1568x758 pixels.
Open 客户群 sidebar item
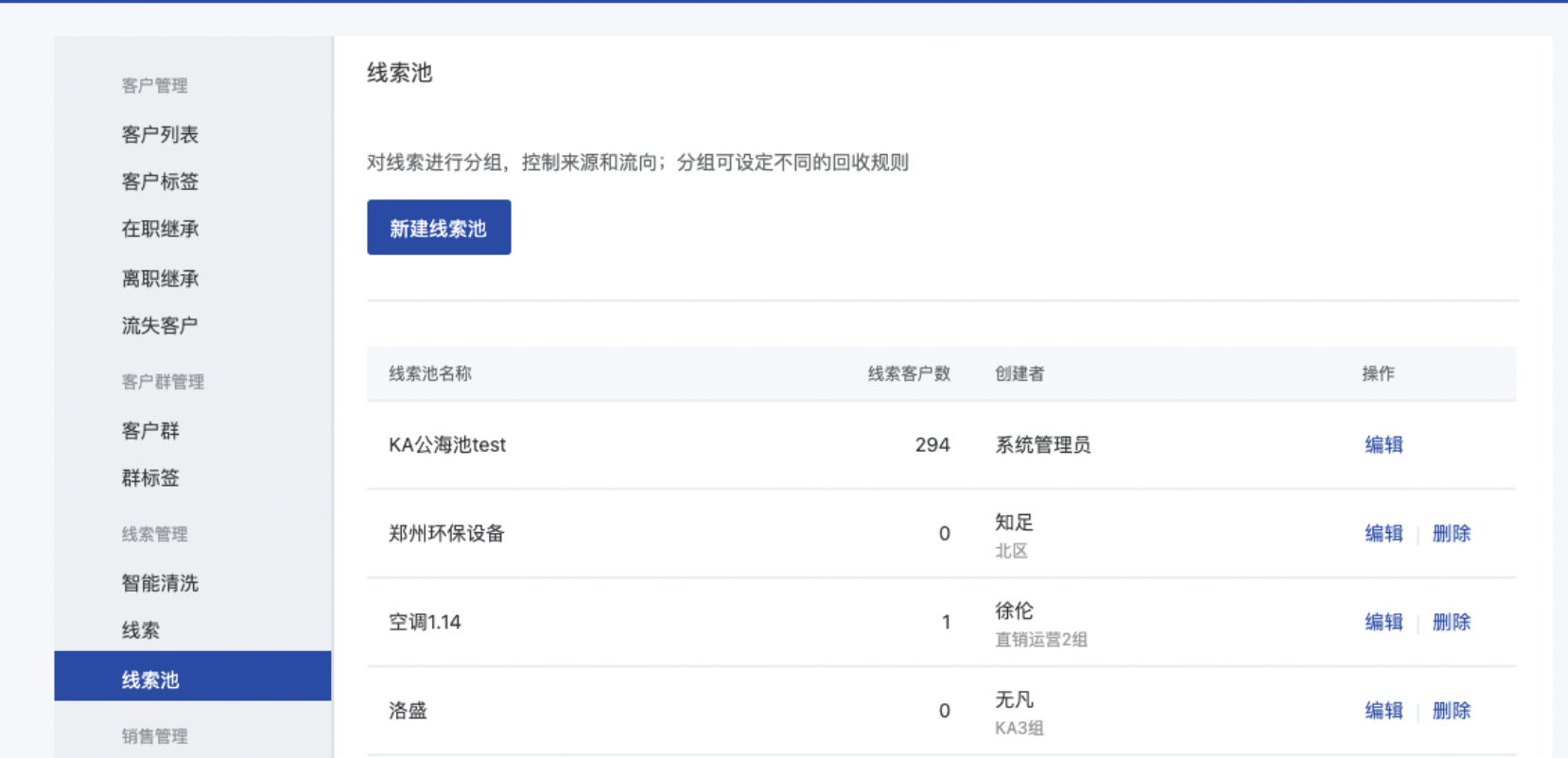click(x=150, y=431)
